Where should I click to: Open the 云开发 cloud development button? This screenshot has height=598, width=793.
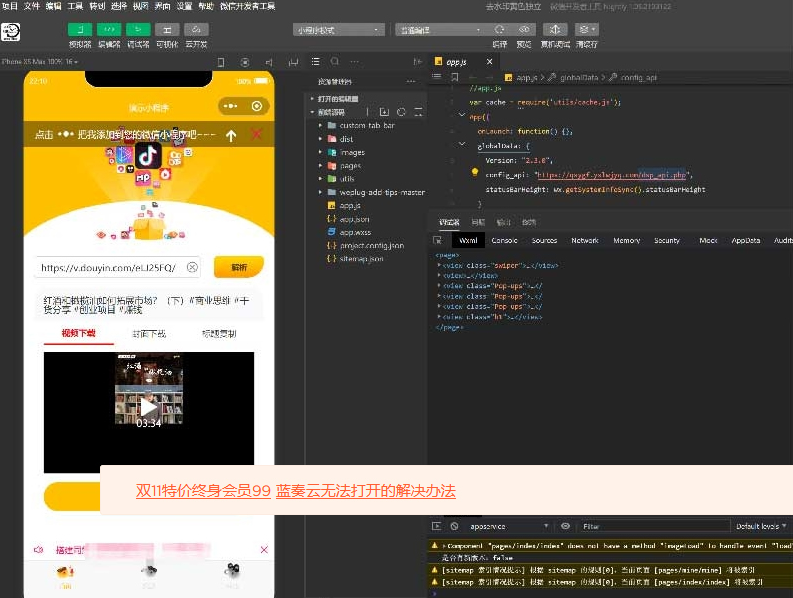tap(196, 29)
